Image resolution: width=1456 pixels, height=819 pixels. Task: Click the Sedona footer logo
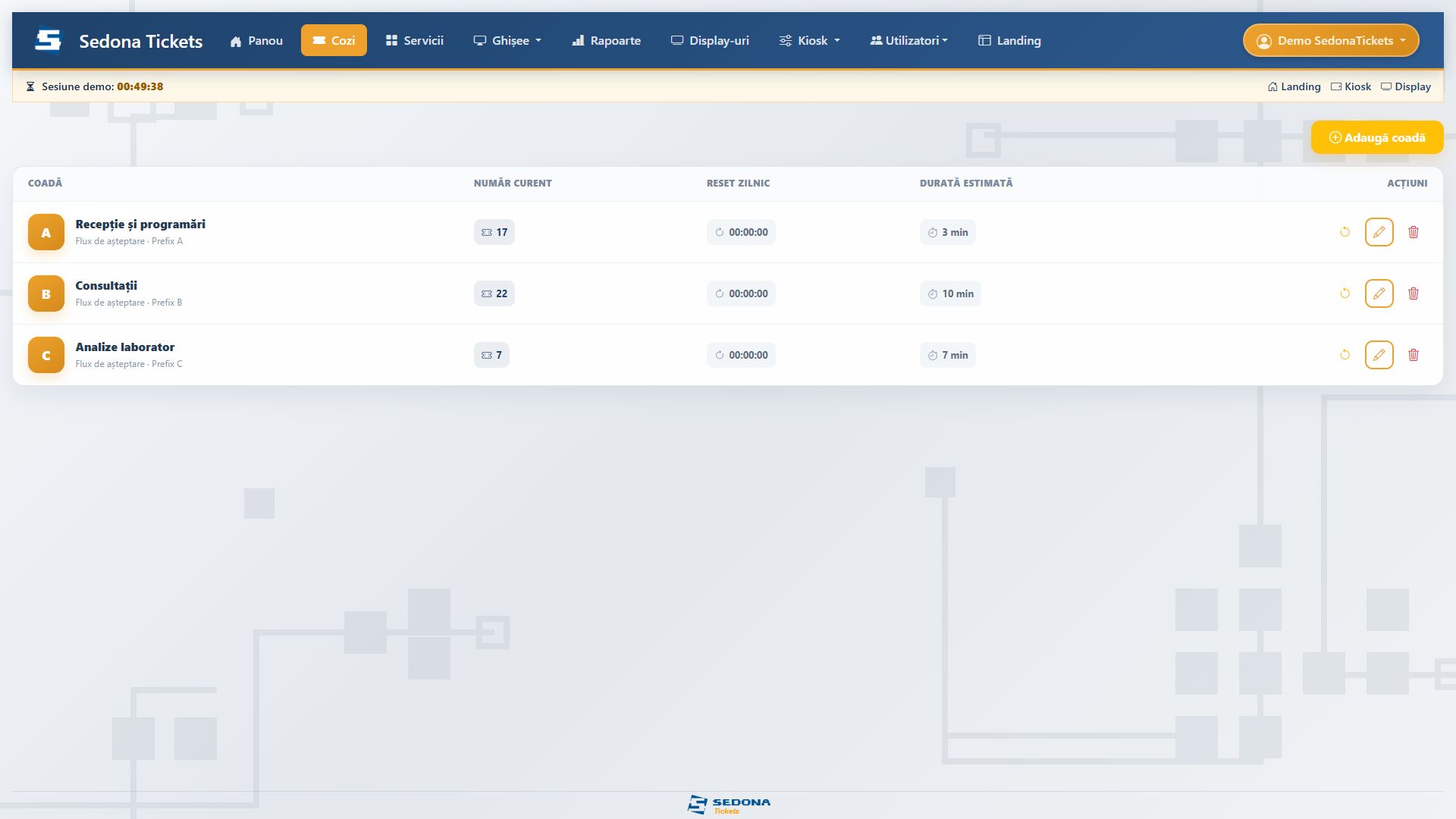coord(729,805)
